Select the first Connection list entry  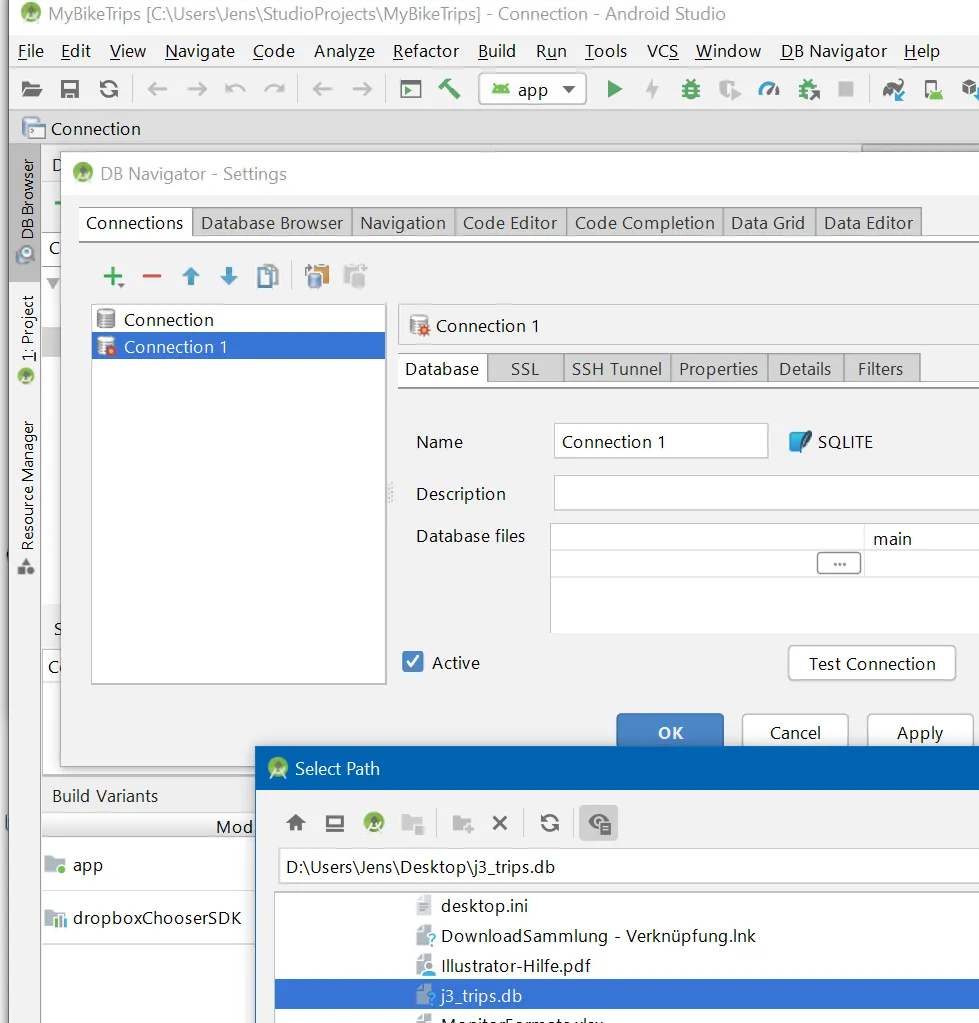click(239, 320)
